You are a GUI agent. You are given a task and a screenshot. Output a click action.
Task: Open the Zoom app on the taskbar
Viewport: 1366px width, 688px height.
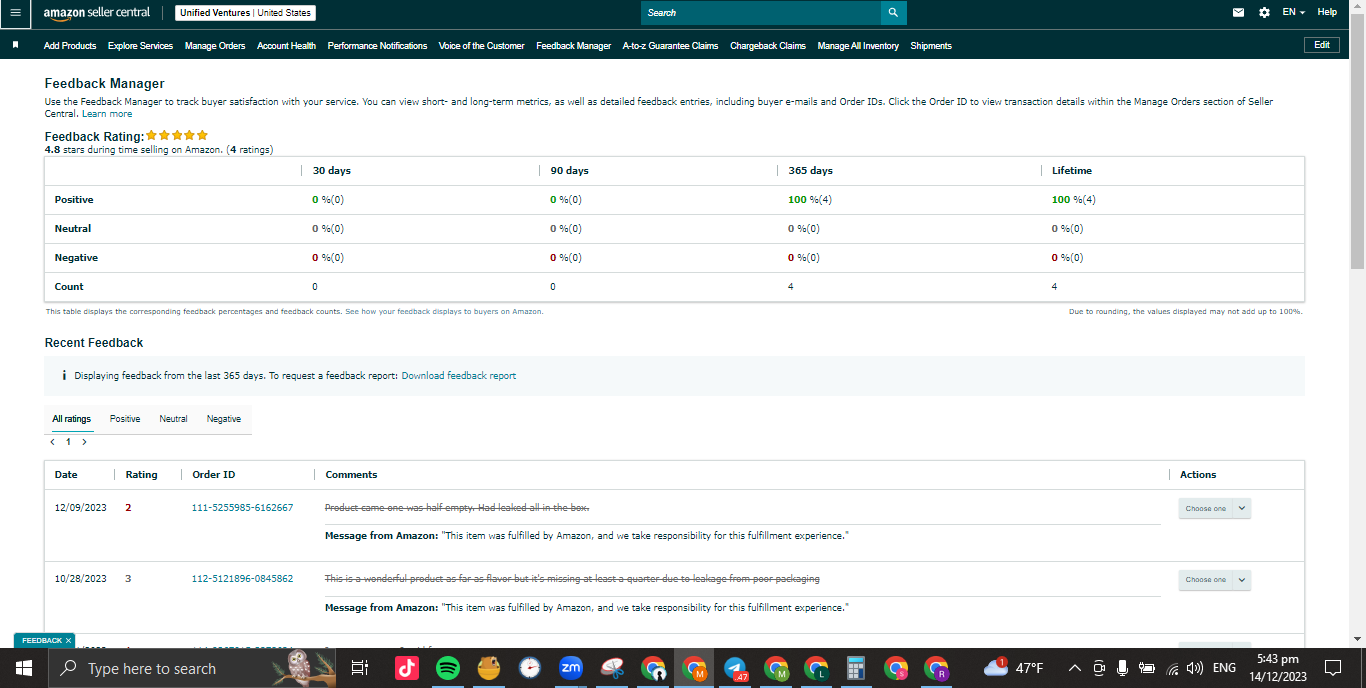(x=571, y=668)
